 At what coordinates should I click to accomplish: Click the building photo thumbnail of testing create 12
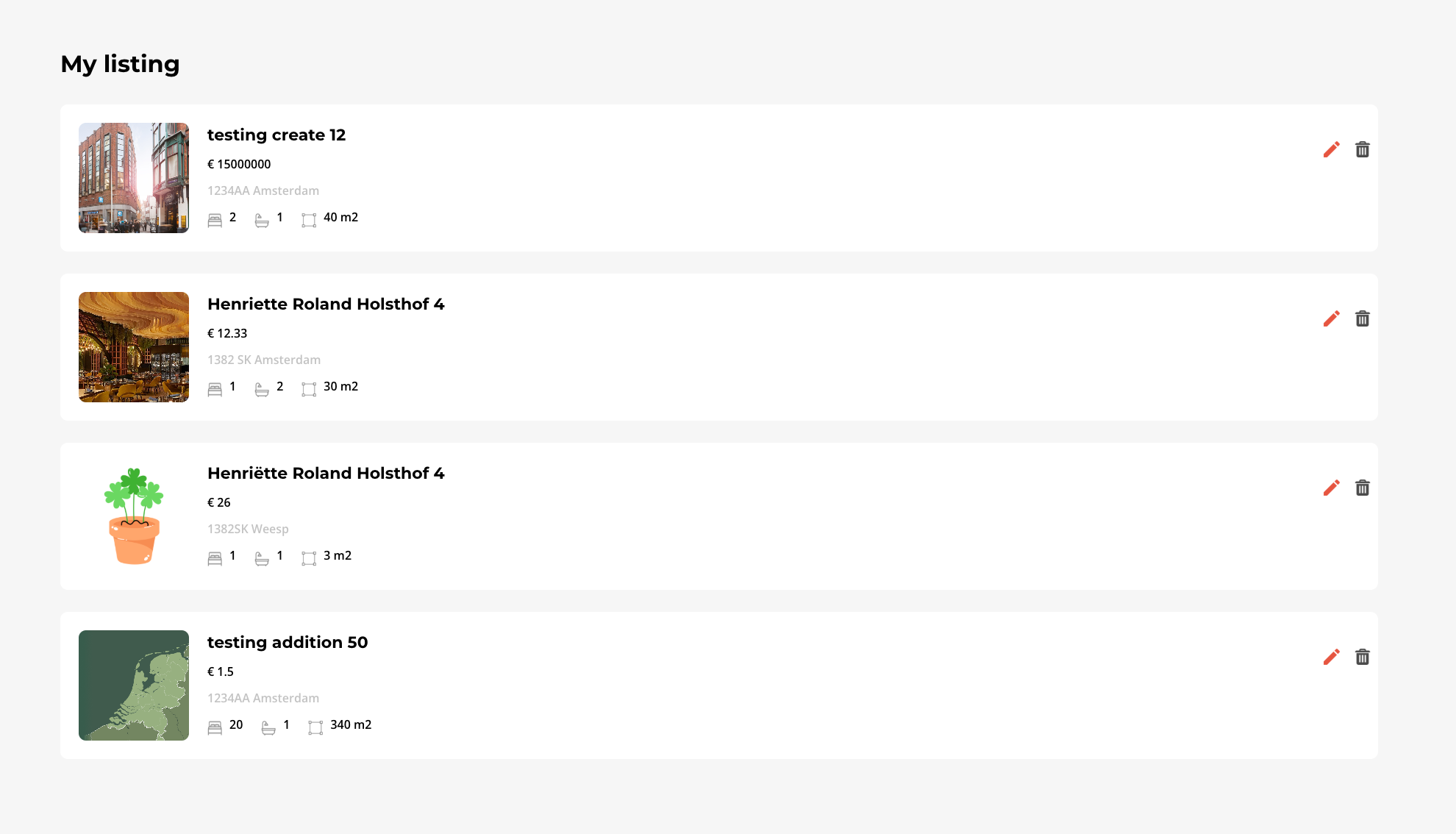point(133,177)
